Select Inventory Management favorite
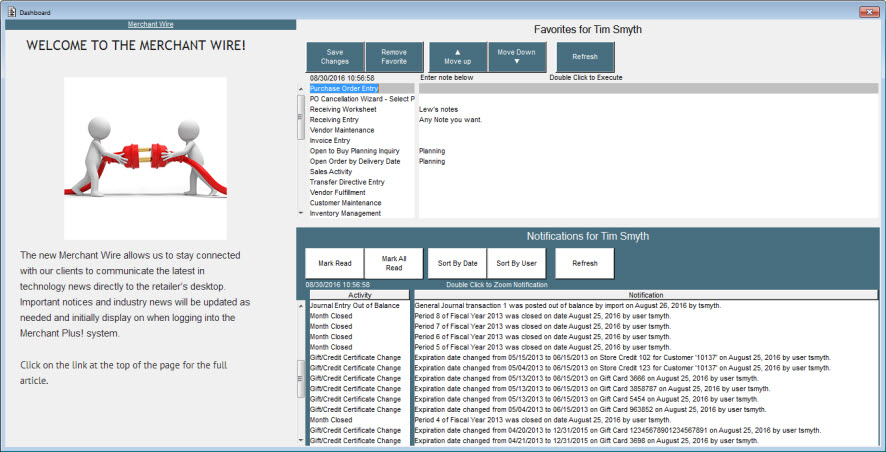The width and height of the screenshot is (886, 452). point(345,214)
